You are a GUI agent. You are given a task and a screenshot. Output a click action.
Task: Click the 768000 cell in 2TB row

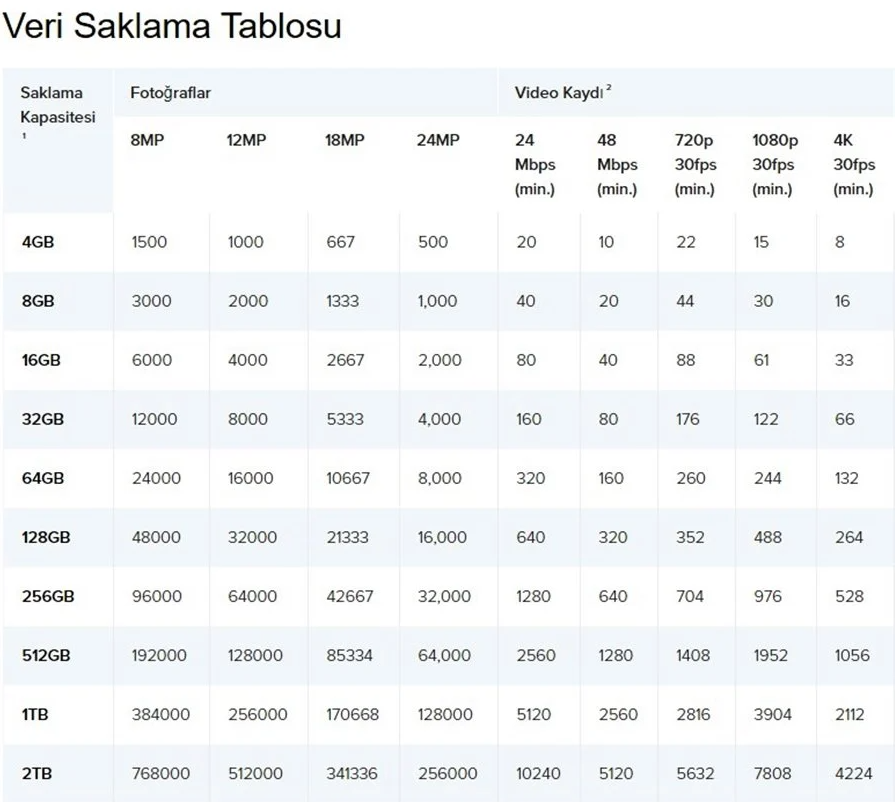[x=157, y=773]
